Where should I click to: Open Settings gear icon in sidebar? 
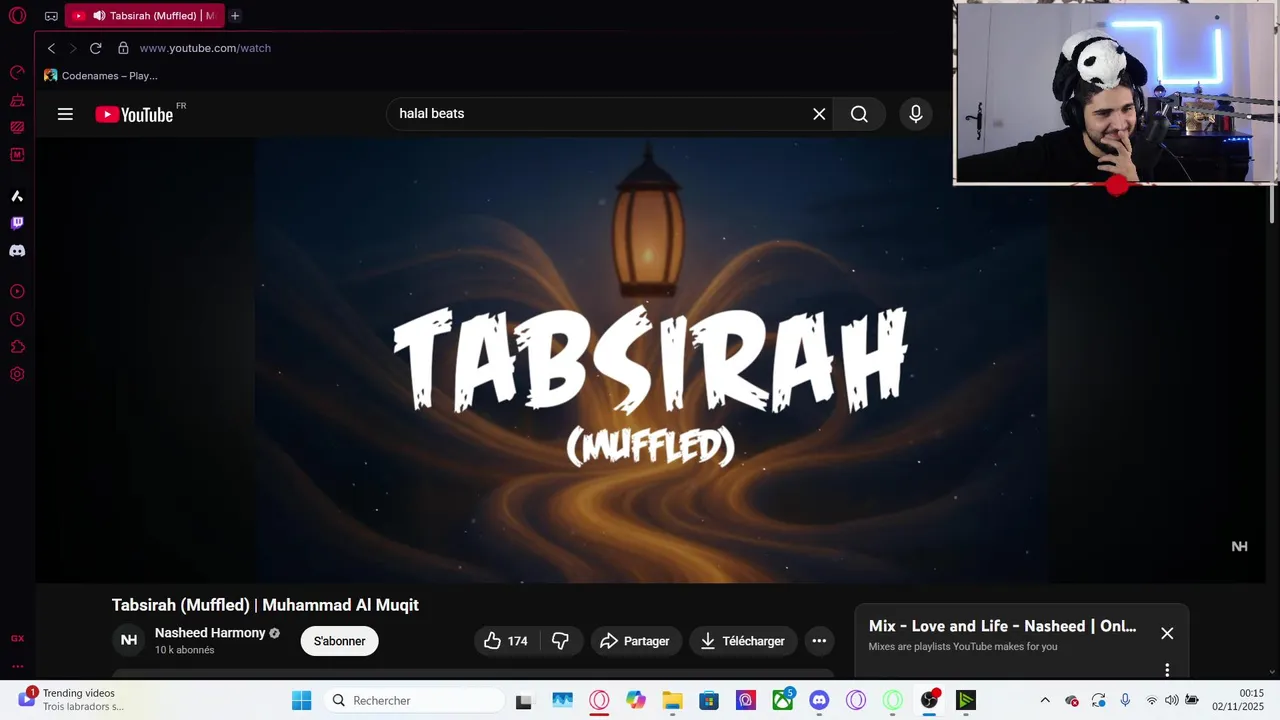17,374
